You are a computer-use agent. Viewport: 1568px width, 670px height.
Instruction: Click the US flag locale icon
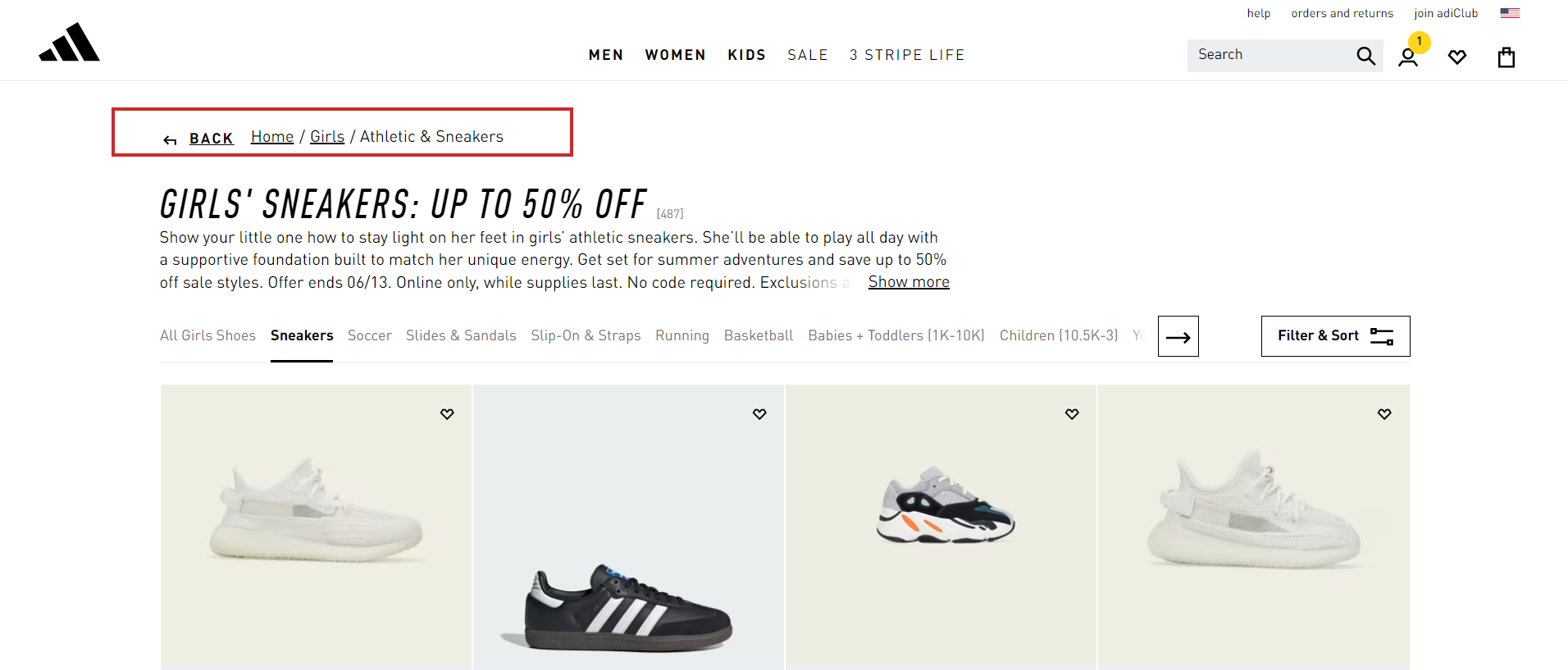pos(1508,12)
